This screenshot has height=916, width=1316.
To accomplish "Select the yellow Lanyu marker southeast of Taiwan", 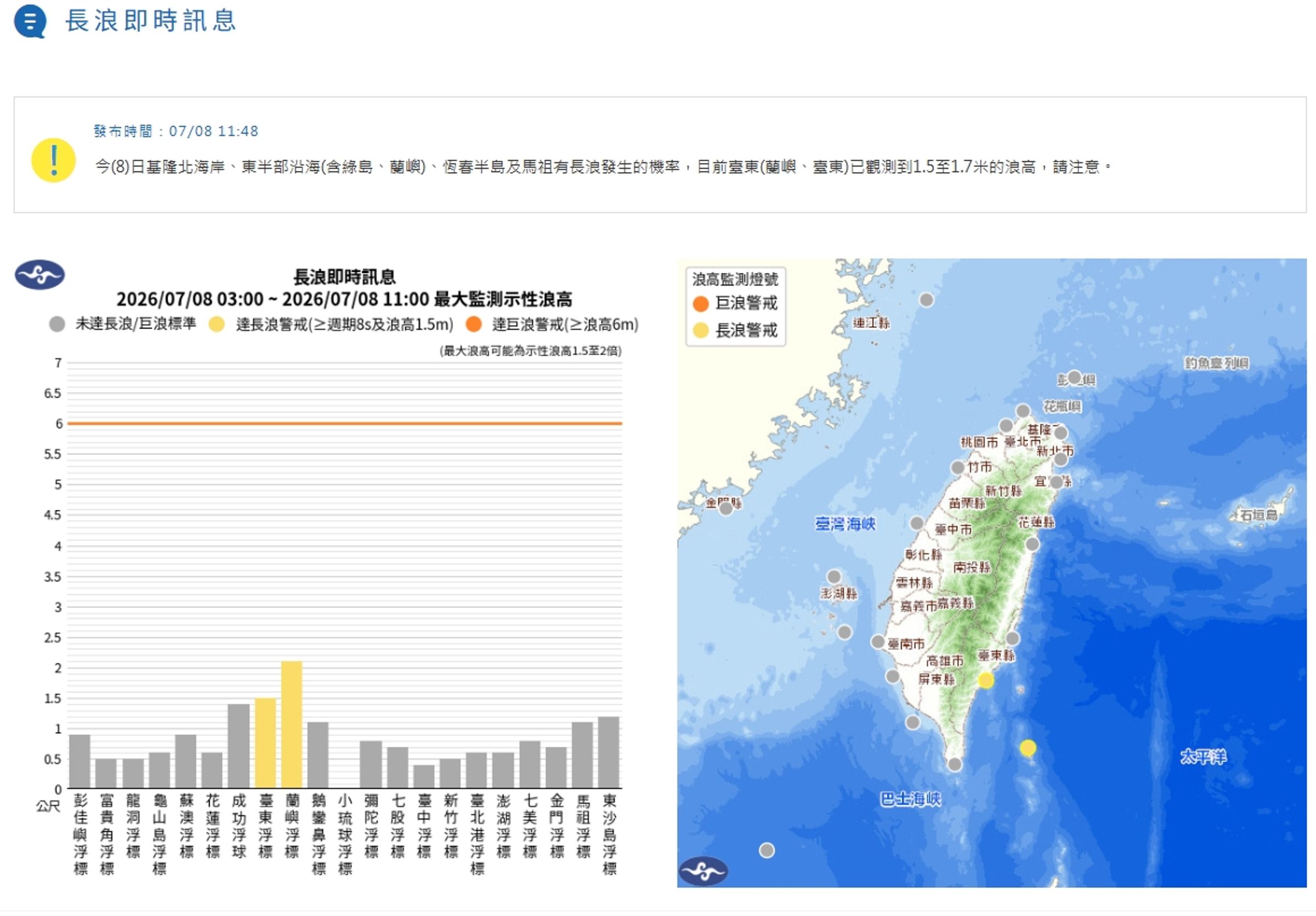I will click(1028, 748).
